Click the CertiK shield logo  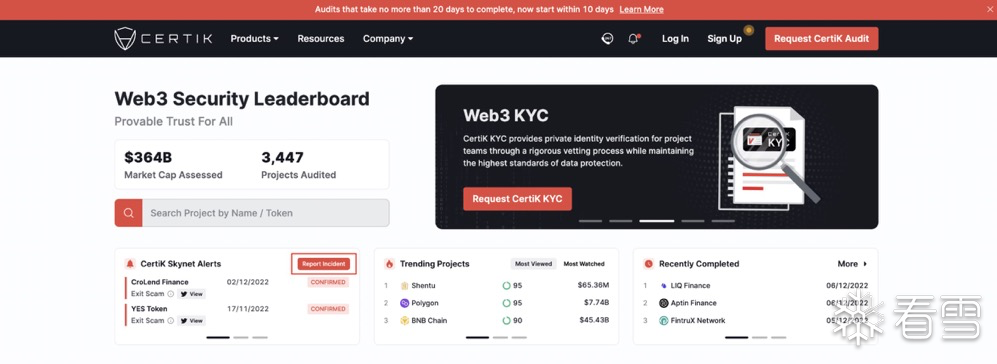click(125, 39)
